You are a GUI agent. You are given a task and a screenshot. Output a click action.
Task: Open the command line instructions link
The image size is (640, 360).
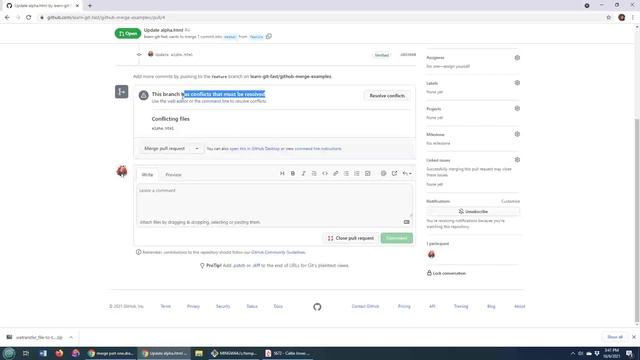coord(318,149)
